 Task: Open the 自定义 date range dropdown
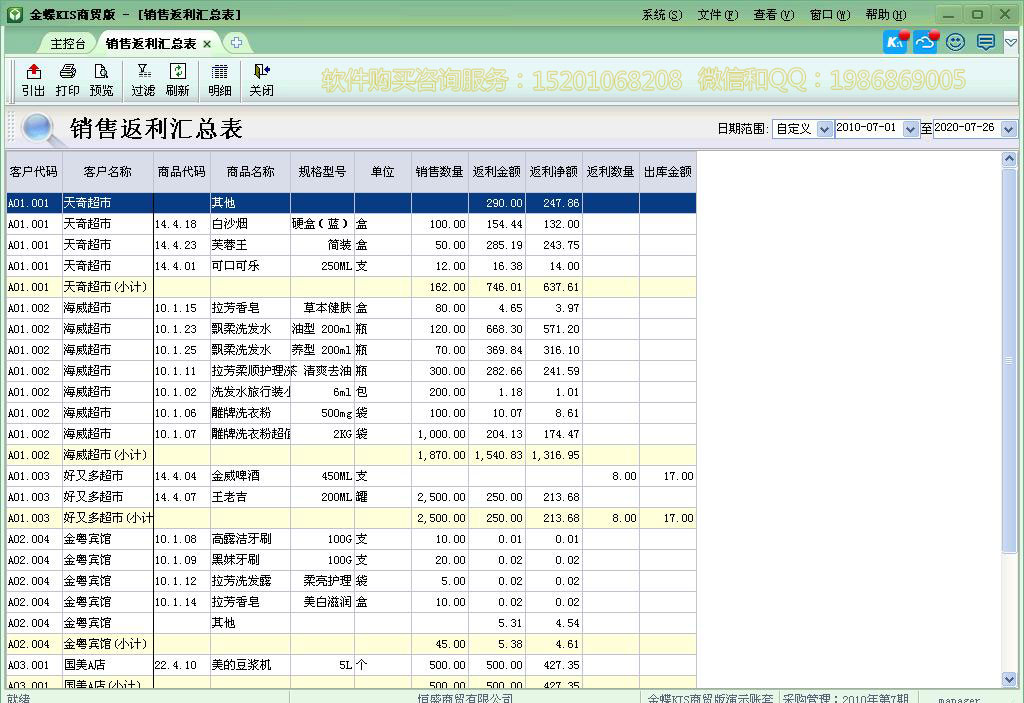822,128
